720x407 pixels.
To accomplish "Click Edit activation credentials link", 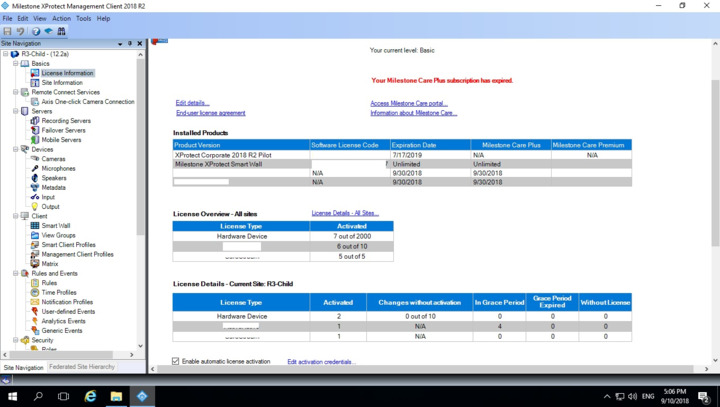I will [x=321, y=362].
